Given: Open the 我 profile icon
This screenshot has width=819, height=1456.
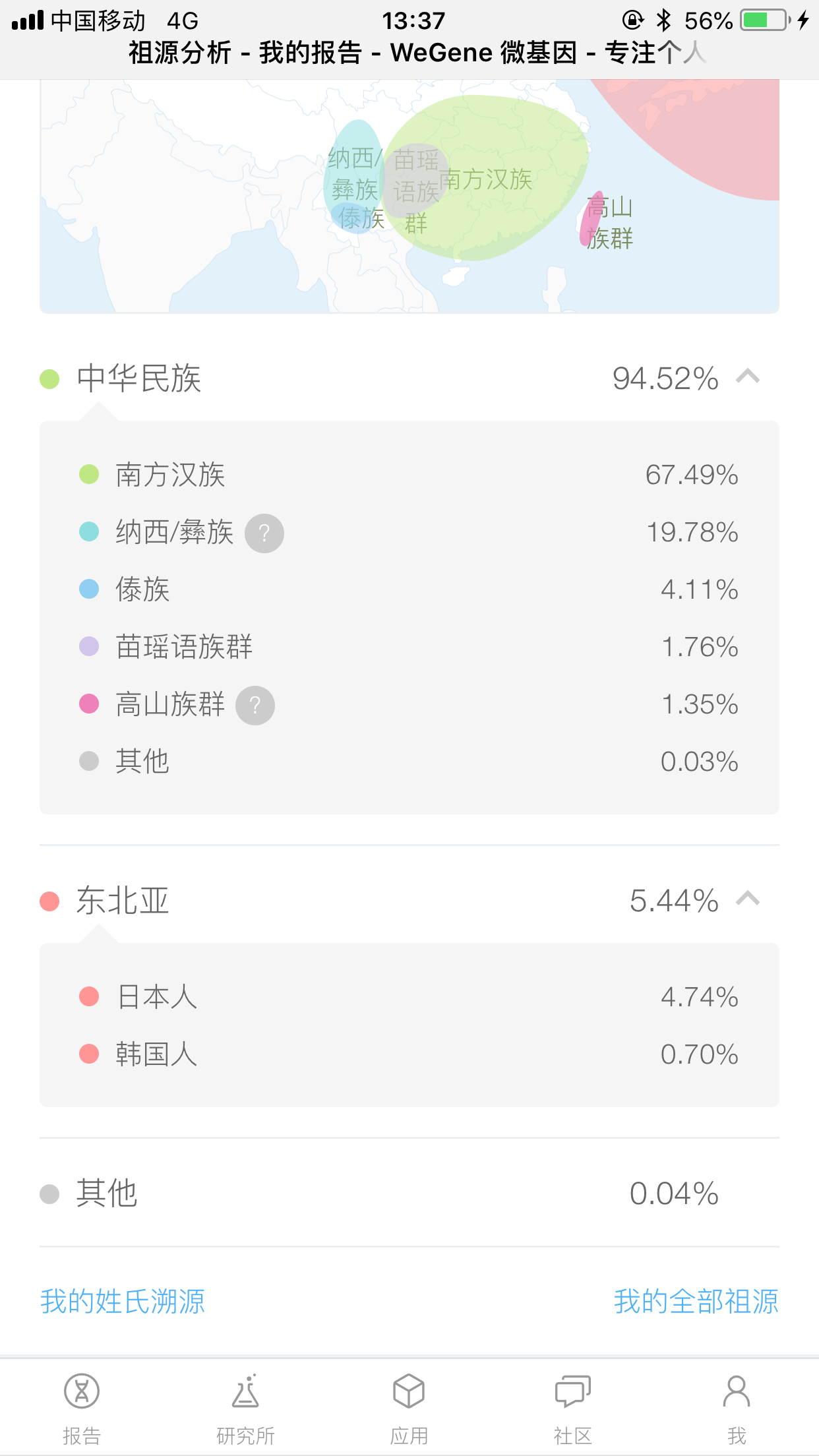Looking at the screenshot, I should click(x=737, y=1391).
